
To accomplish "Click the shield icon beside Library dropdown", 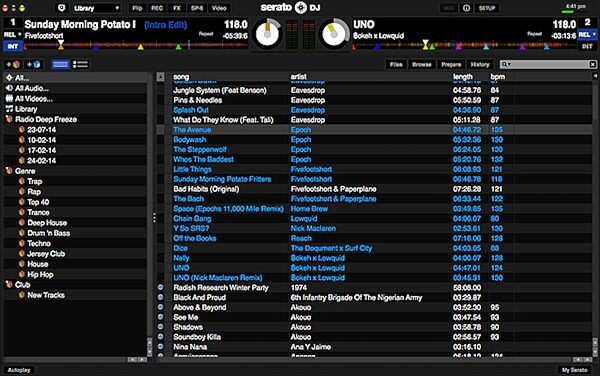I will [x=61, y=8].
